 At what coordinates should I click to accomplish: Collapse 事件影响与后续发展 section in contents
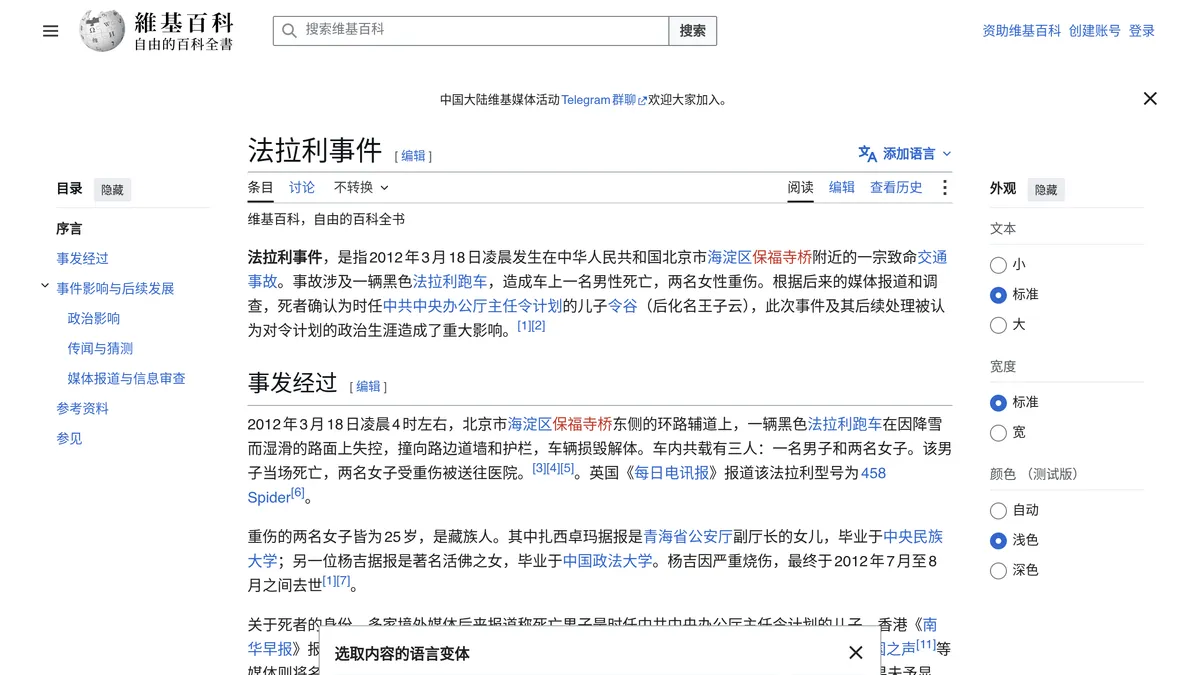click(x=45, y=286)
